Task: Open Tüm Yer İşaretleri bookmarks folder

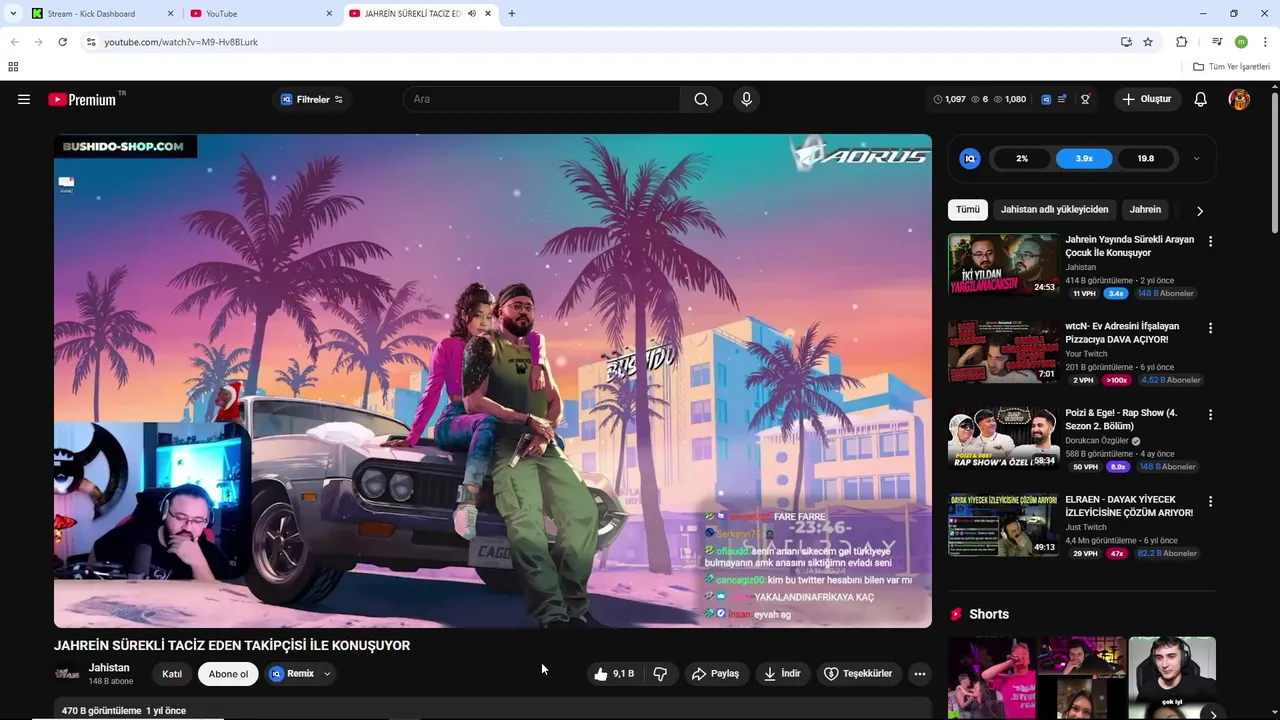Action: click(x=1232, y=67)
